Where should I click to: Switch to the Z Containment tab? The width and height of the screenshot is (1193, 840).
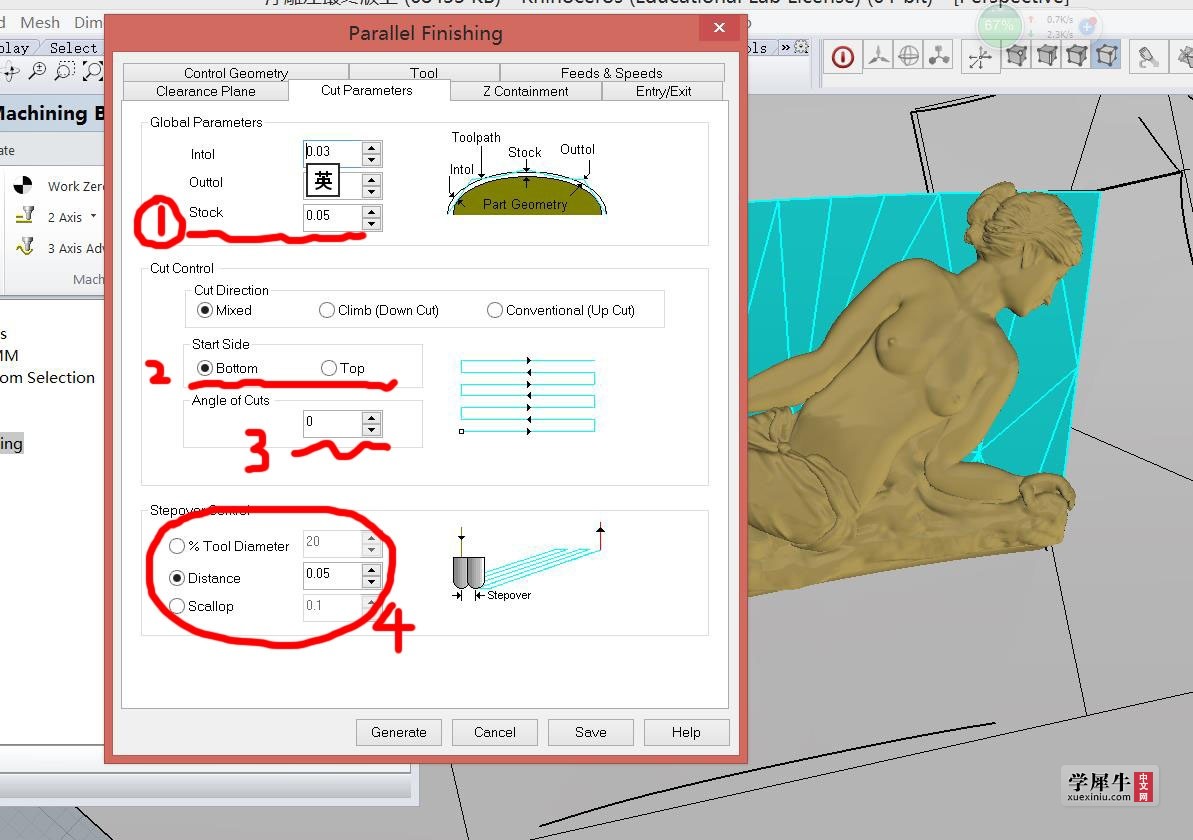[x=526, y=91]
